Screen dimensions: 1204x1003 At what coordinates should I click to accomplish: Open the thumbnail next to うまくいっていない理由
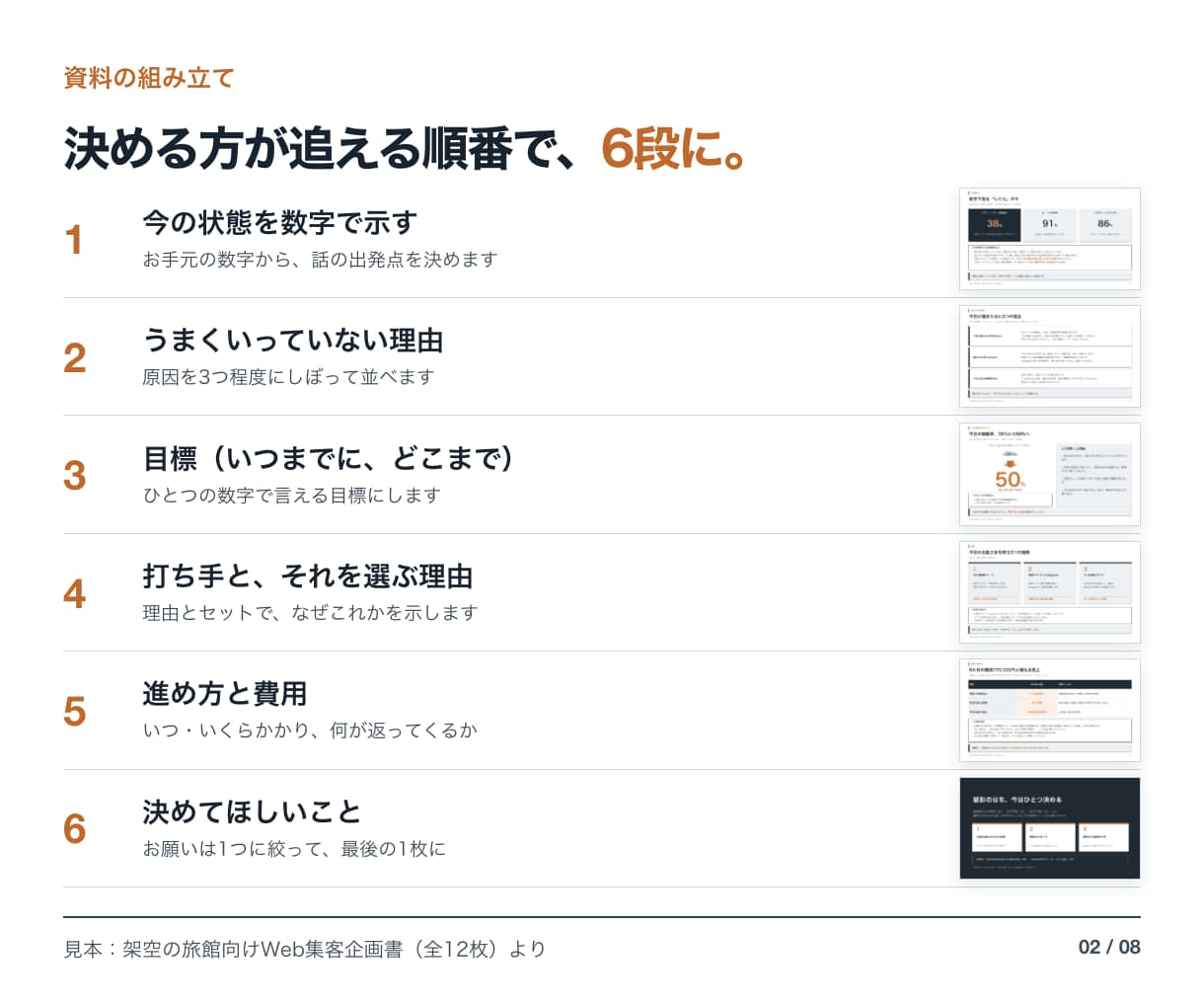1050,356
